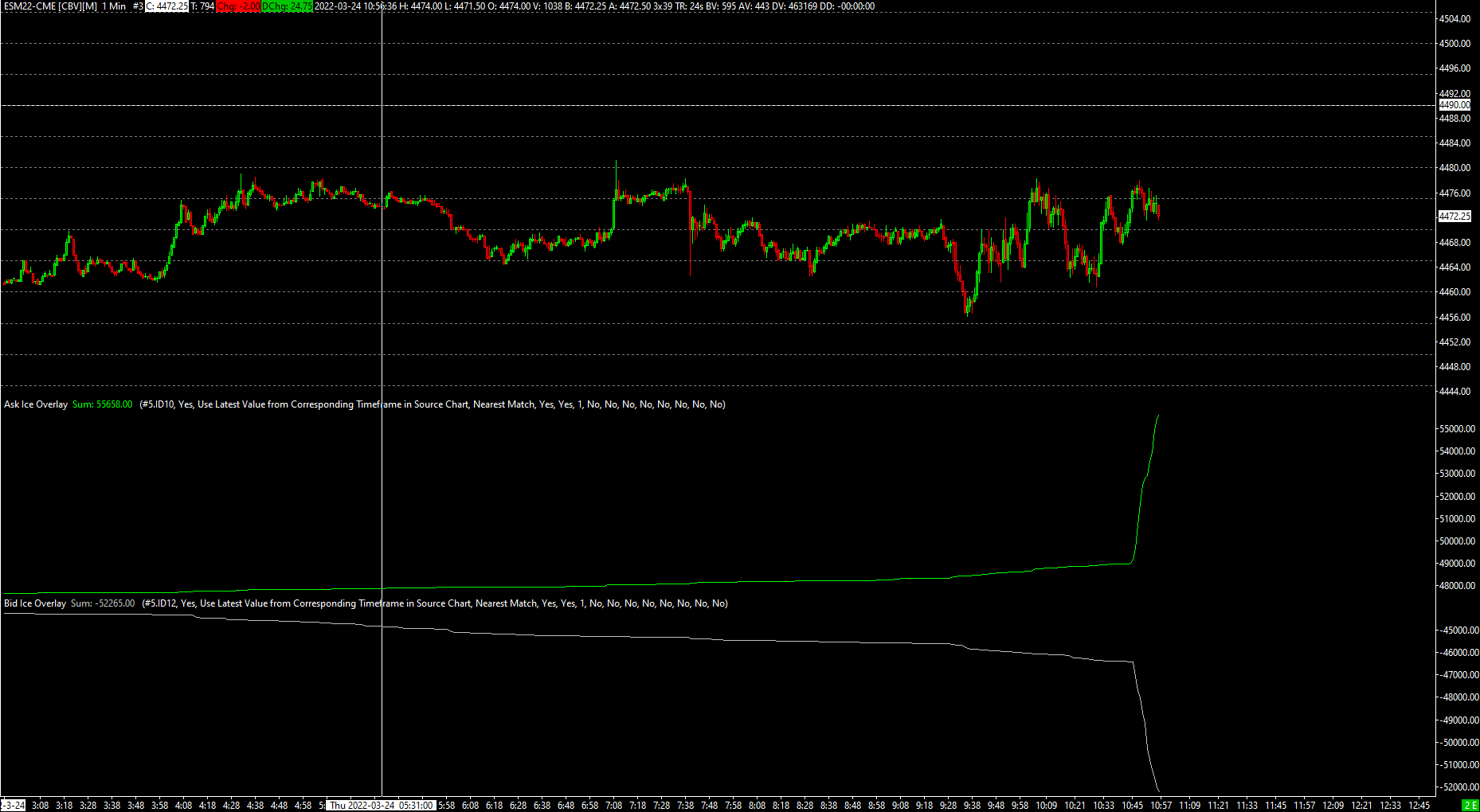Click the 4504.00 price scale label
Viewport: 1480px width, 812px height.
point(1455,19)
